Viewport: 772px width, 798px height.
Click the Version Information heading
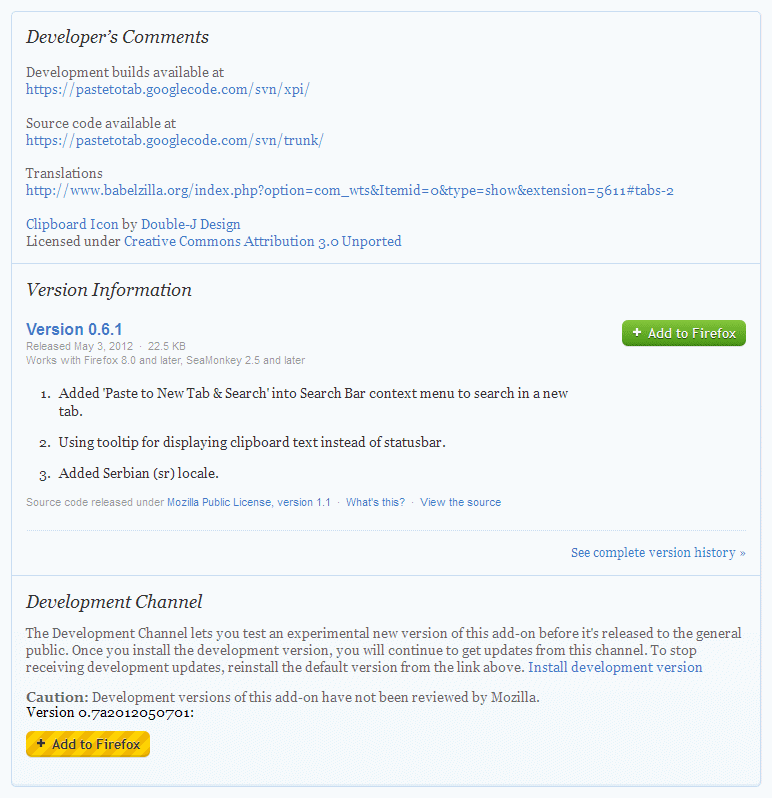pos(109,290)
